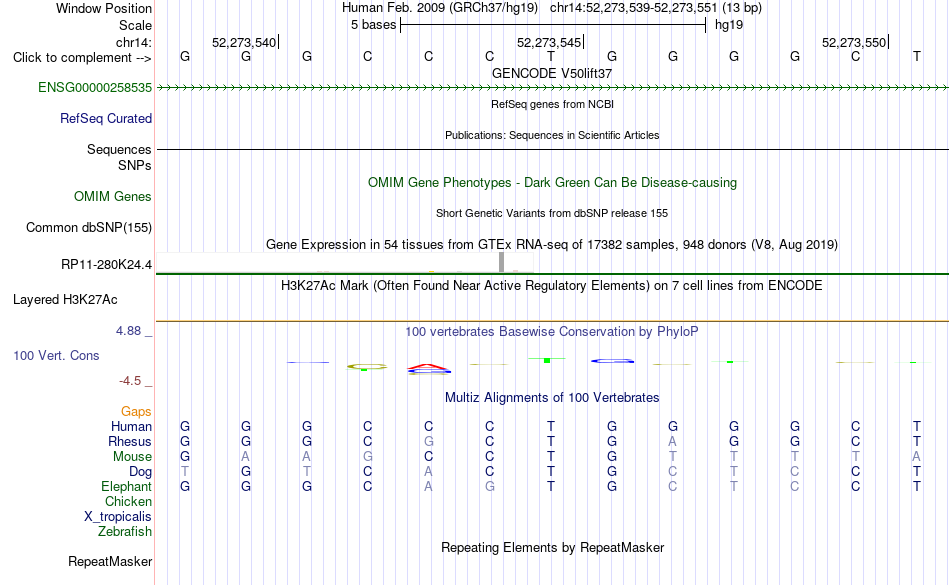Screen dimensions: 950x585
Task: Click 'Repeating Elements by RepeatMasker' title
Action: pyautogui.click(x=552, y=548)
